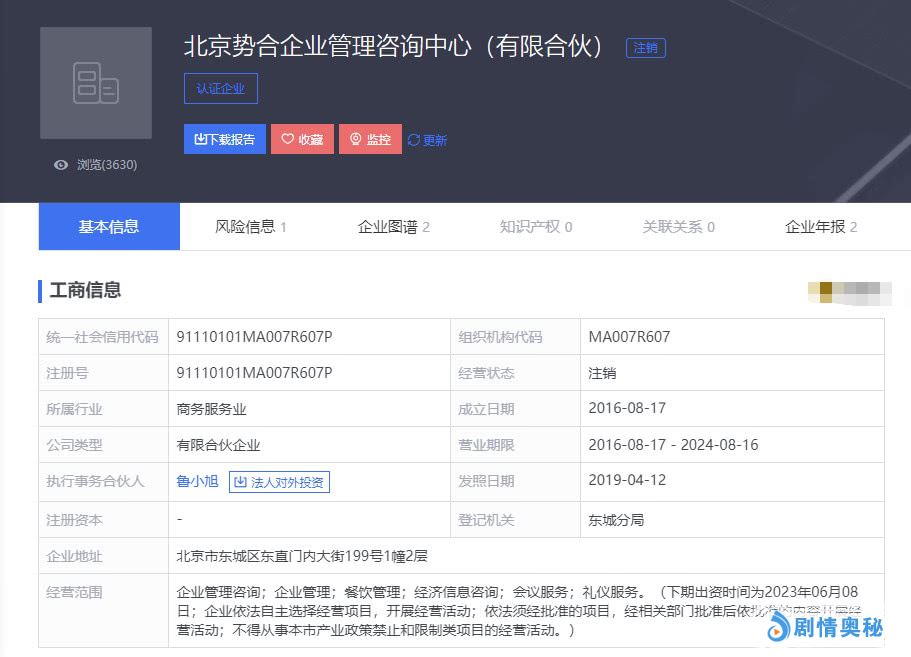Click the icon inside the 法人对外投资 button
The width and height of the screenshot is (911, 657).
tap(240, 482)
